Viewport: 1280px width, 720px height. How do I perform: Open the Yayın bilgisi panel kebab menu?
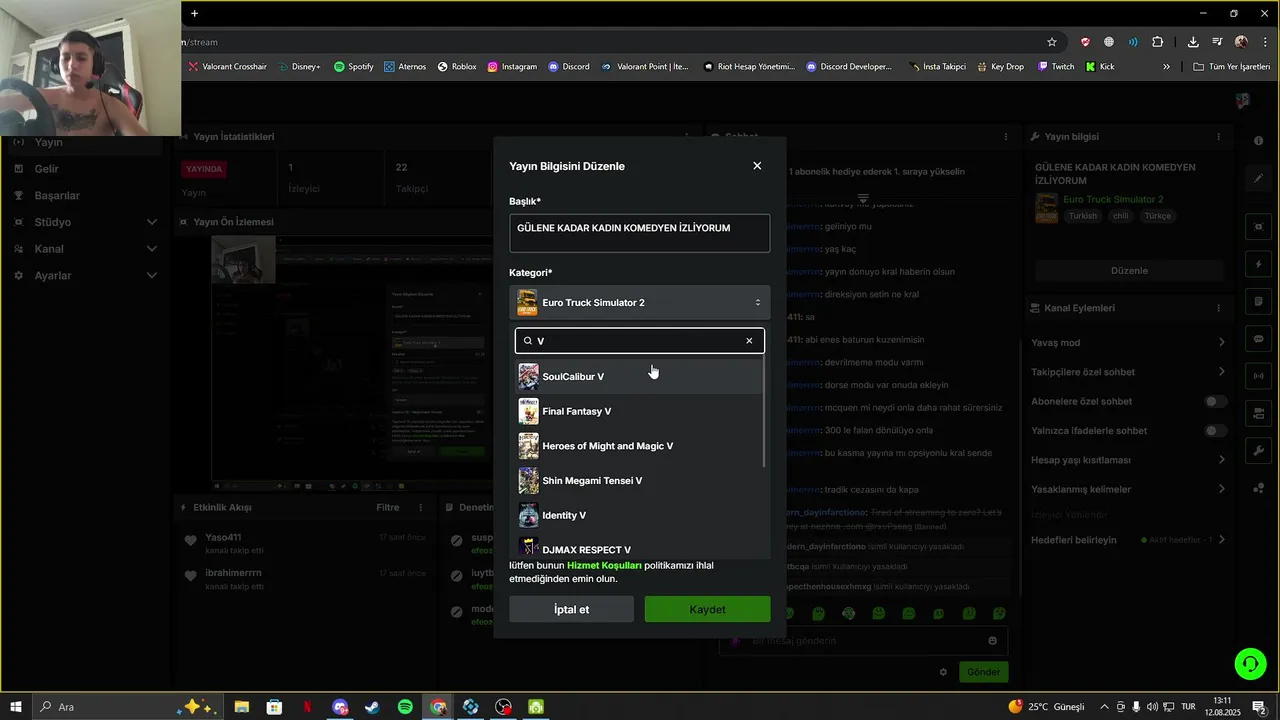pos(1218,137)
